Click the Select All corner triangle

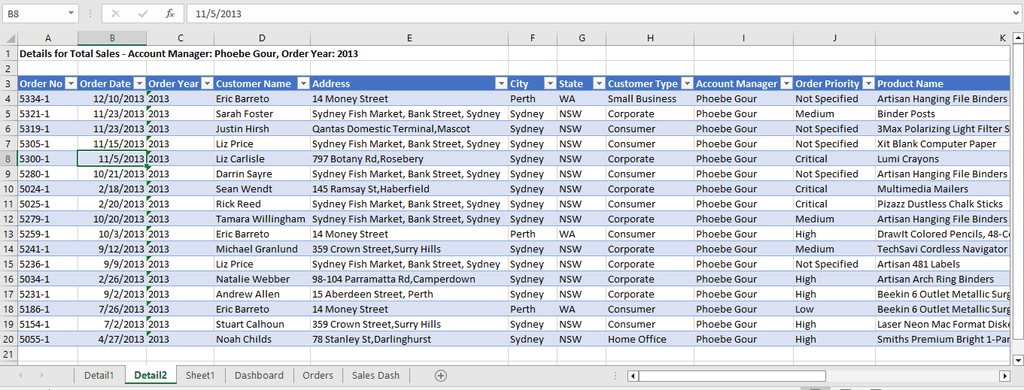[x=10, y=39]
